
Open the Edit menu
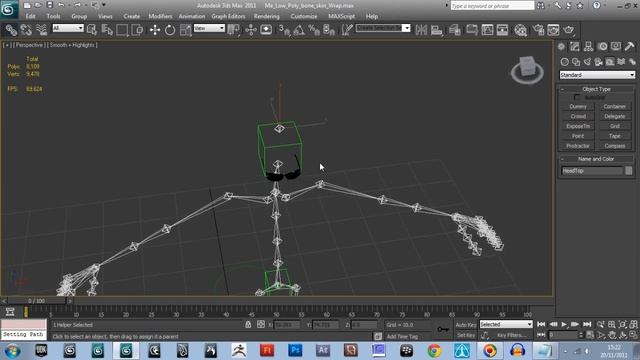(x=30, y=16)
